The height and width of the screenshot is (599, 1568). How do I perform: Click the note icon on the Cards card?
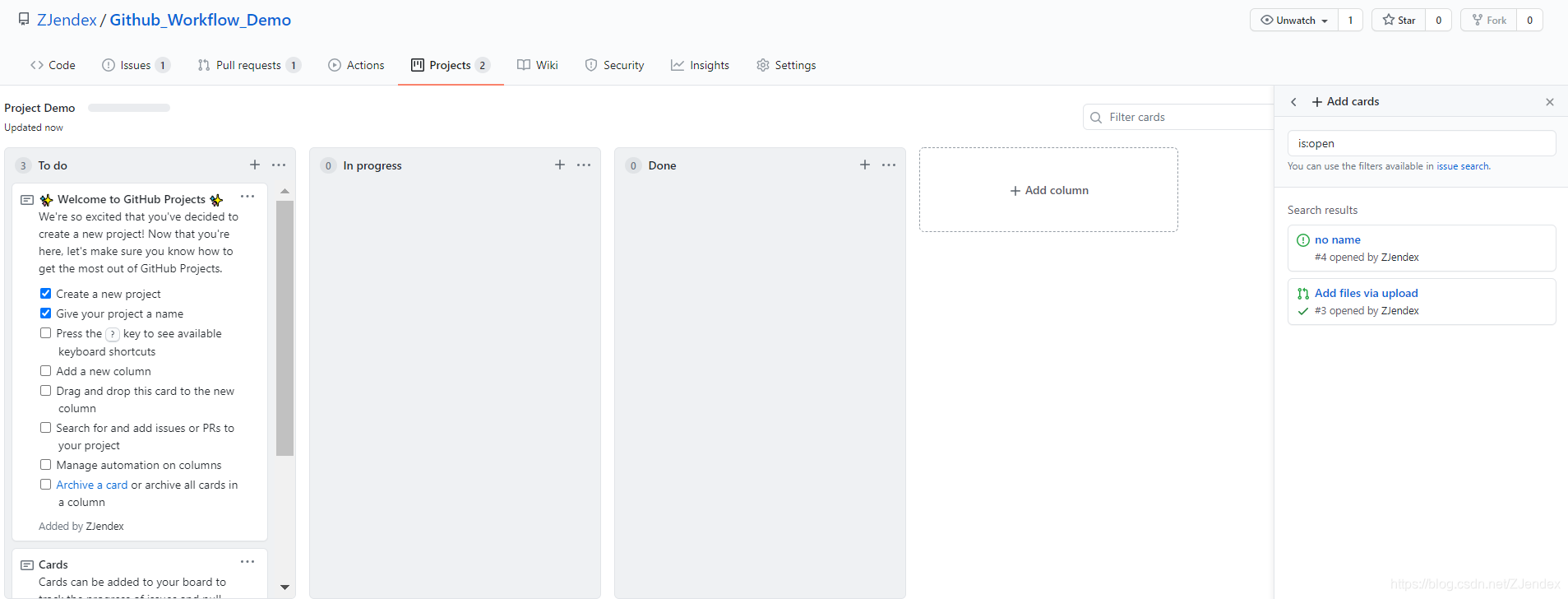coord(27,565)
